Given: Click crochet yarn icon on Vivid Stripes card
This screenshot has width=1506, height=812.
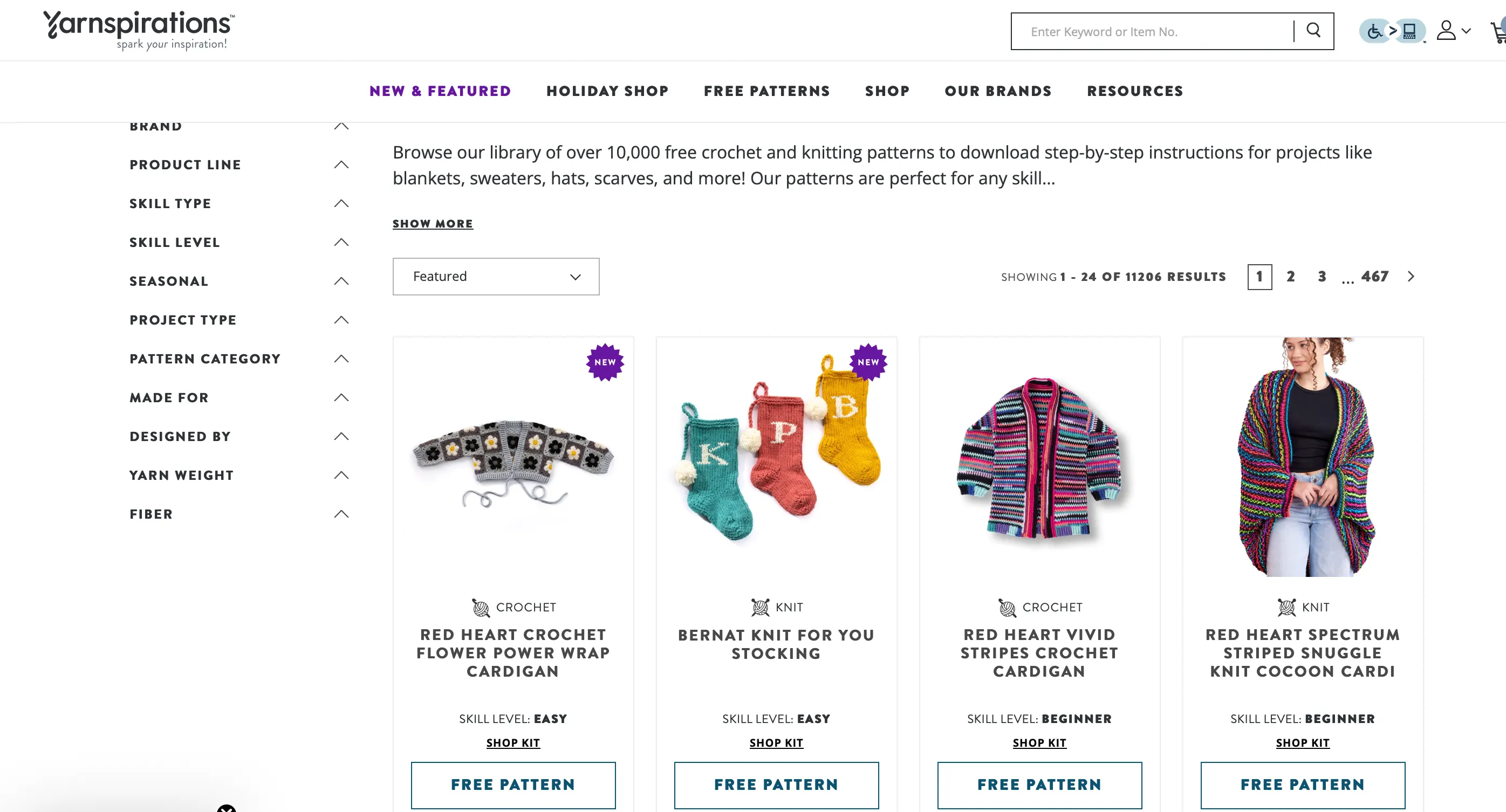Looking at the screenshot, I should pos(1007,608).
